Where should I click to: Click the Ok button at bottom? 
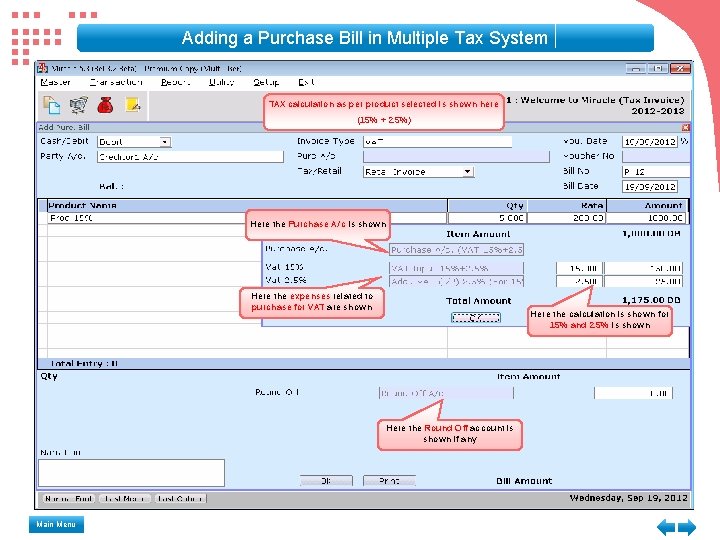pos(326,481)
